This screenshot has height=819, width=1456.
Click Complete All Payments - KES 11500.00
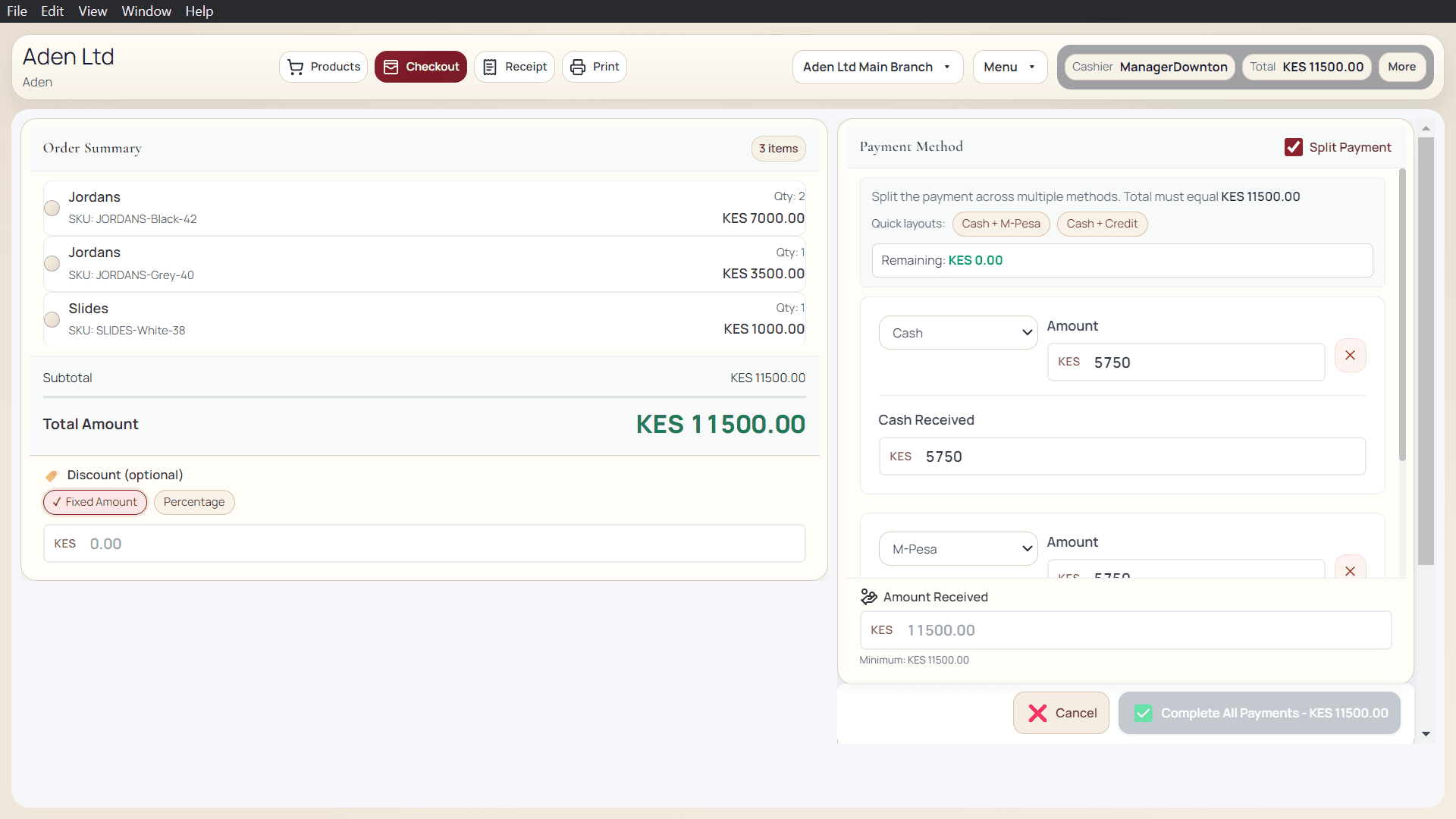coord(1259,713)
